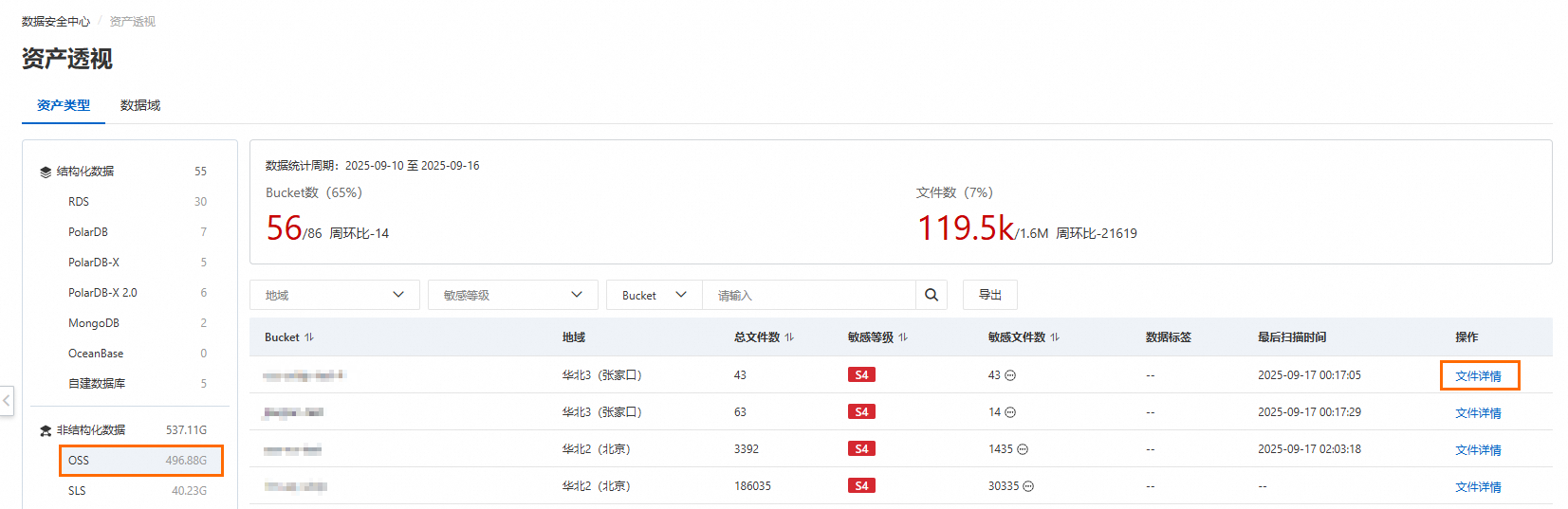
Task: Sort by sensitivity level column icon
Action: click(x=903, y=337)
